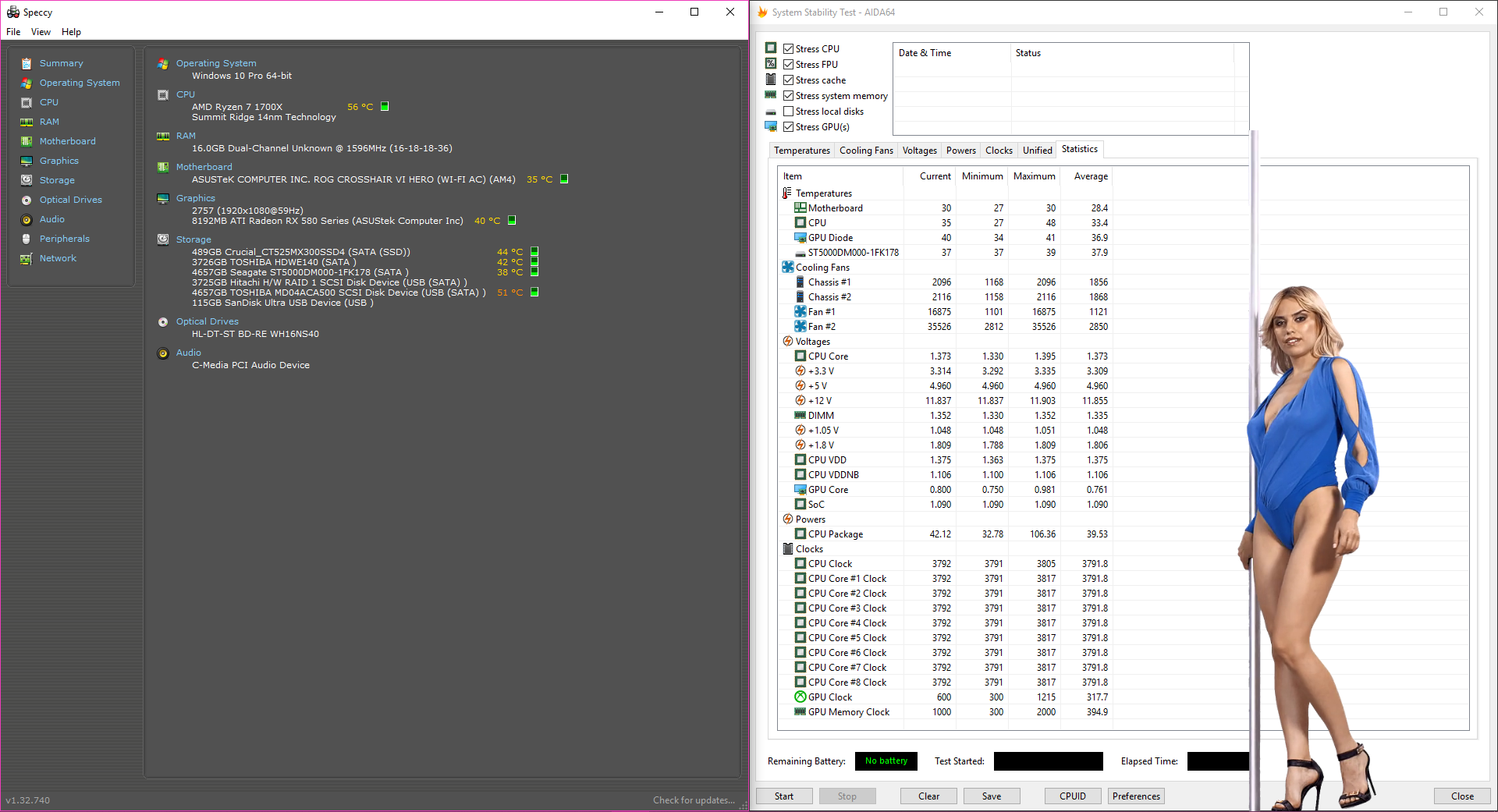Click the RAM sidebar icon
The width and height of the screenshot is (1498, 812).
pyautogui.click(x=27, y=122)
